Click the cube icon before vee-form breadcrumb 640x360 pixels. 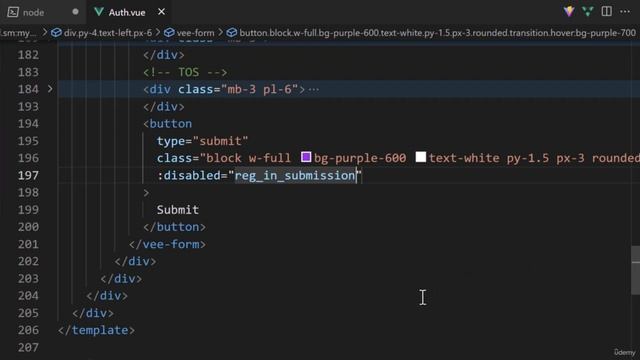point(169,33)
